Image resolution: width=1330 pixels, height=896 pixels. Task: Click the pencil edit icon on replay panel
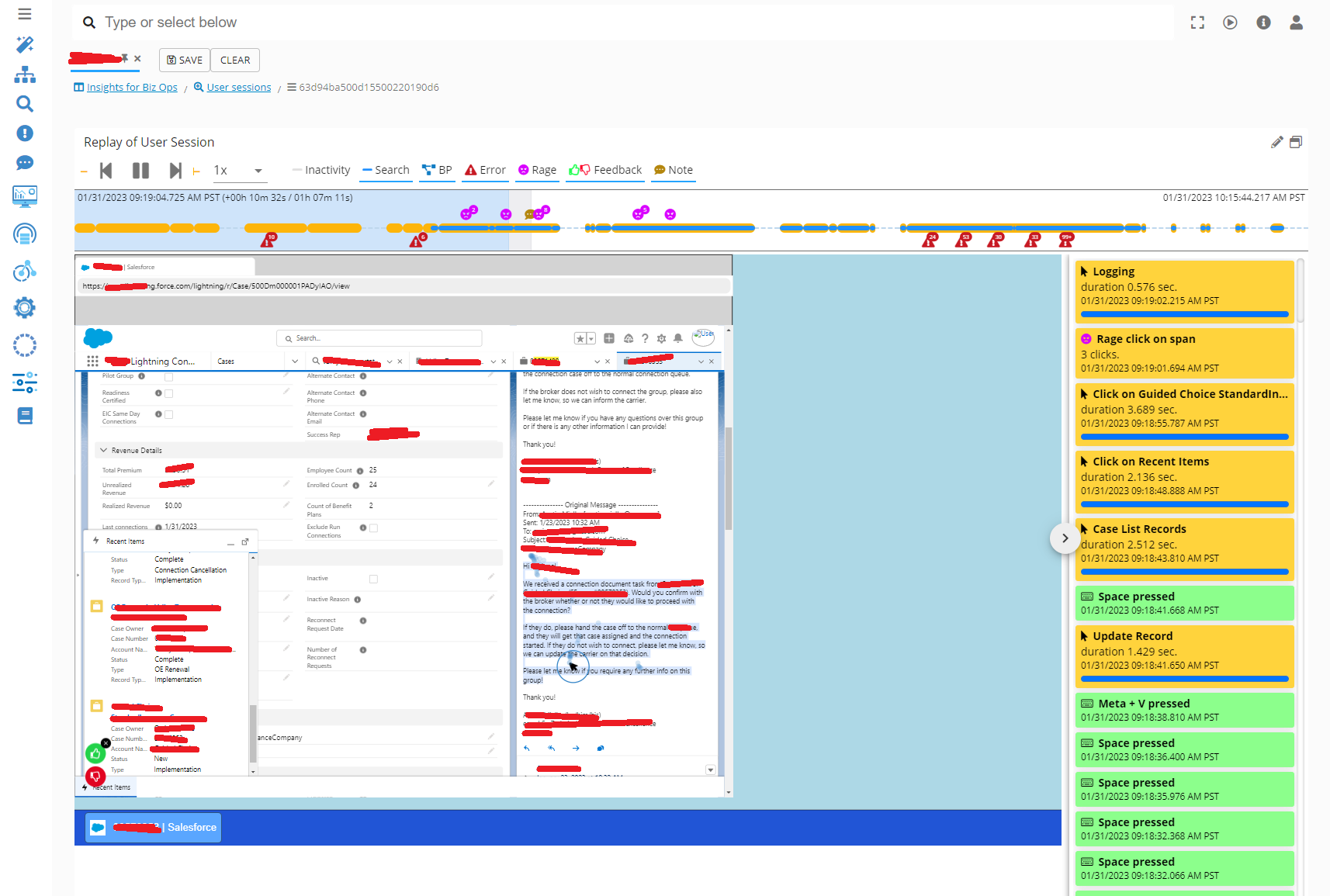click(x=1276, y=142)
